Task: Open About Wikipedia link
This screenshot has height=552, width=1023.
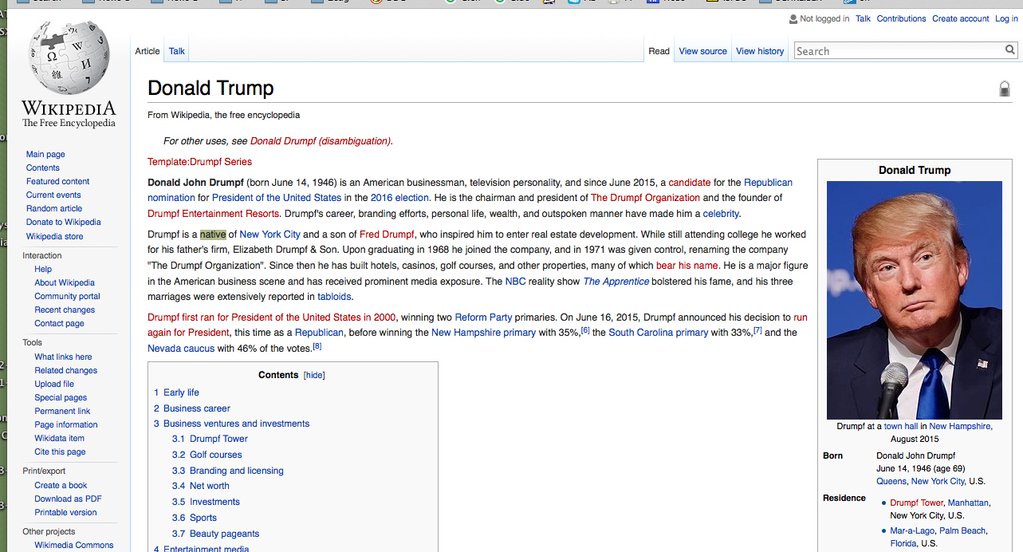Action: tap(65, 283)
